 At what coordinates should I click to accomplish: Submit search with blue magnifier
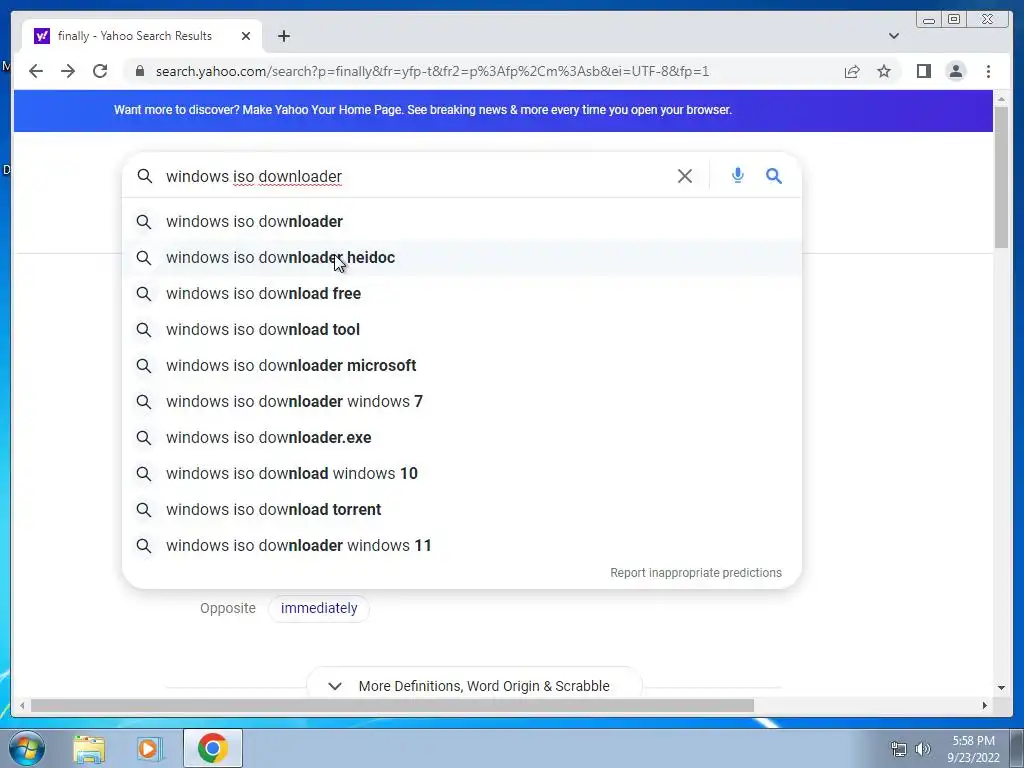pos(774,176)
